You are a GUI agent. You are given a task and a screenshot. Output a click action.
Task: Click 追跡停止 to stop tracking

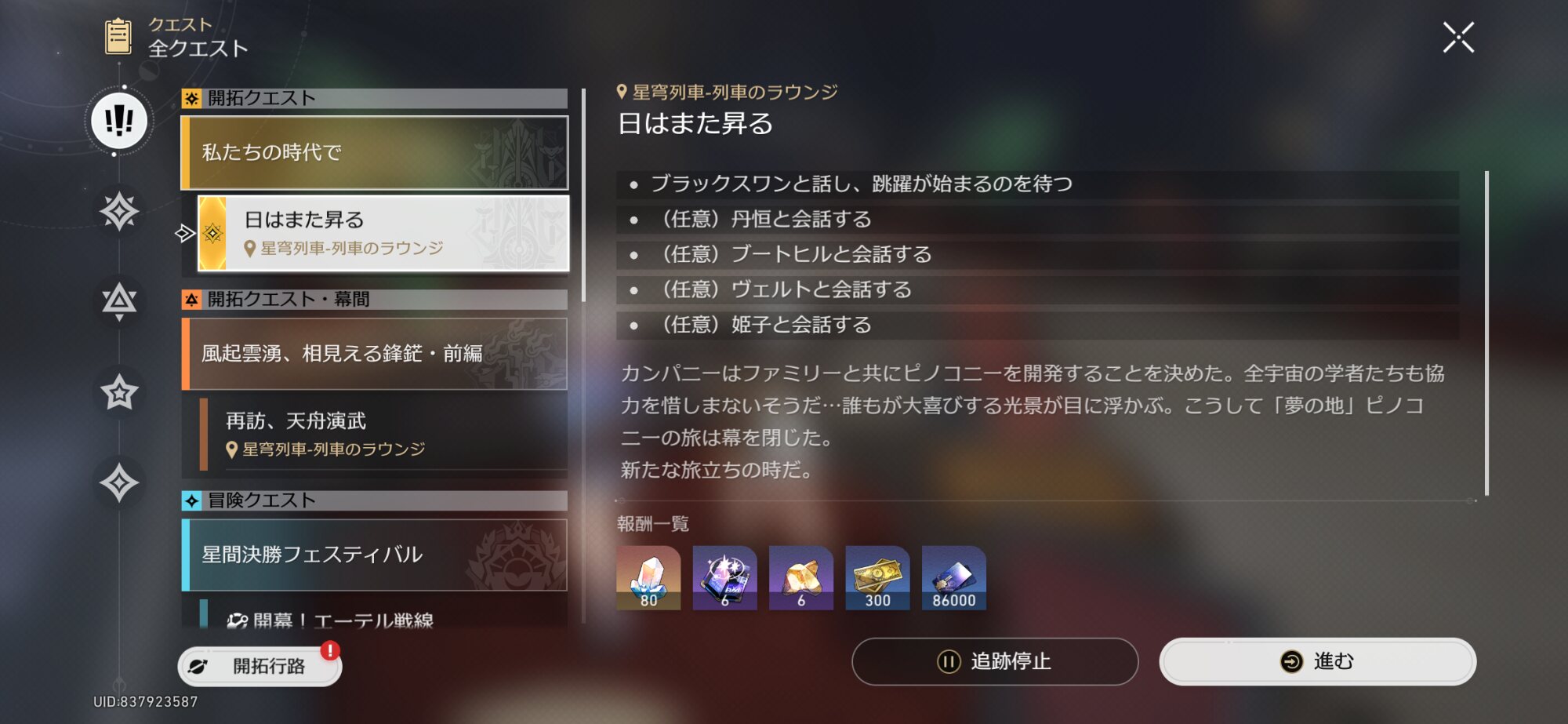(x=995, y=661)
